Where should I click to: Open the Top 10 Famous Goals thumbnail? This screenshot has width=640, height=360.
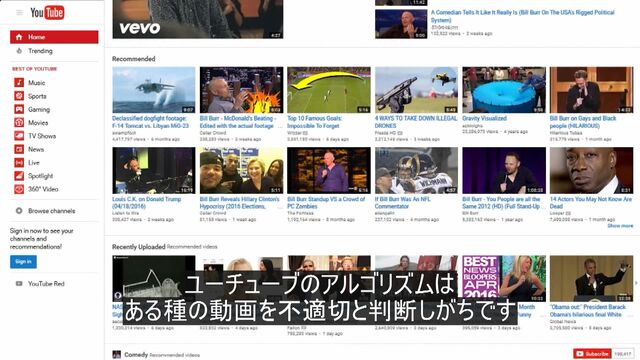(329, 90)
